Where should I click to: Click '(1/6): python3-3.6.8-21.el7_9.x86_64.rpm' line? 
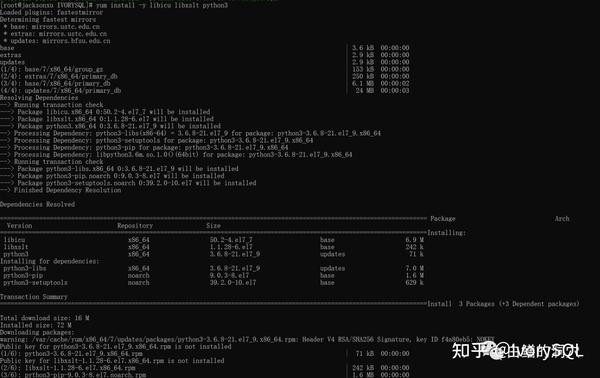click(71, 354)
